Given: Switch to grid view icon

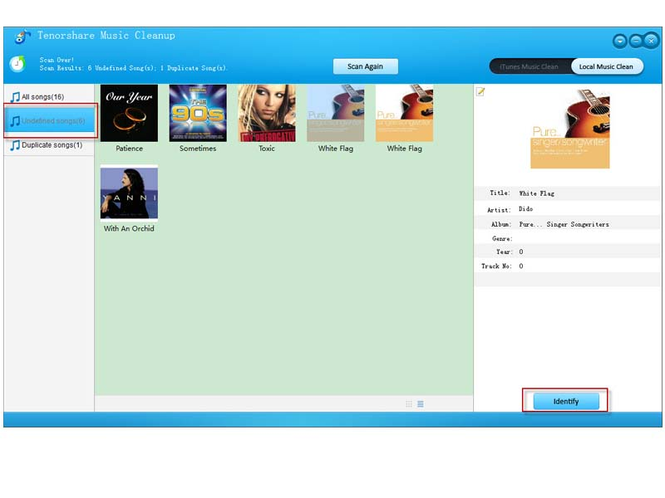Looking at the screenshot, I should tap(408, 404).
